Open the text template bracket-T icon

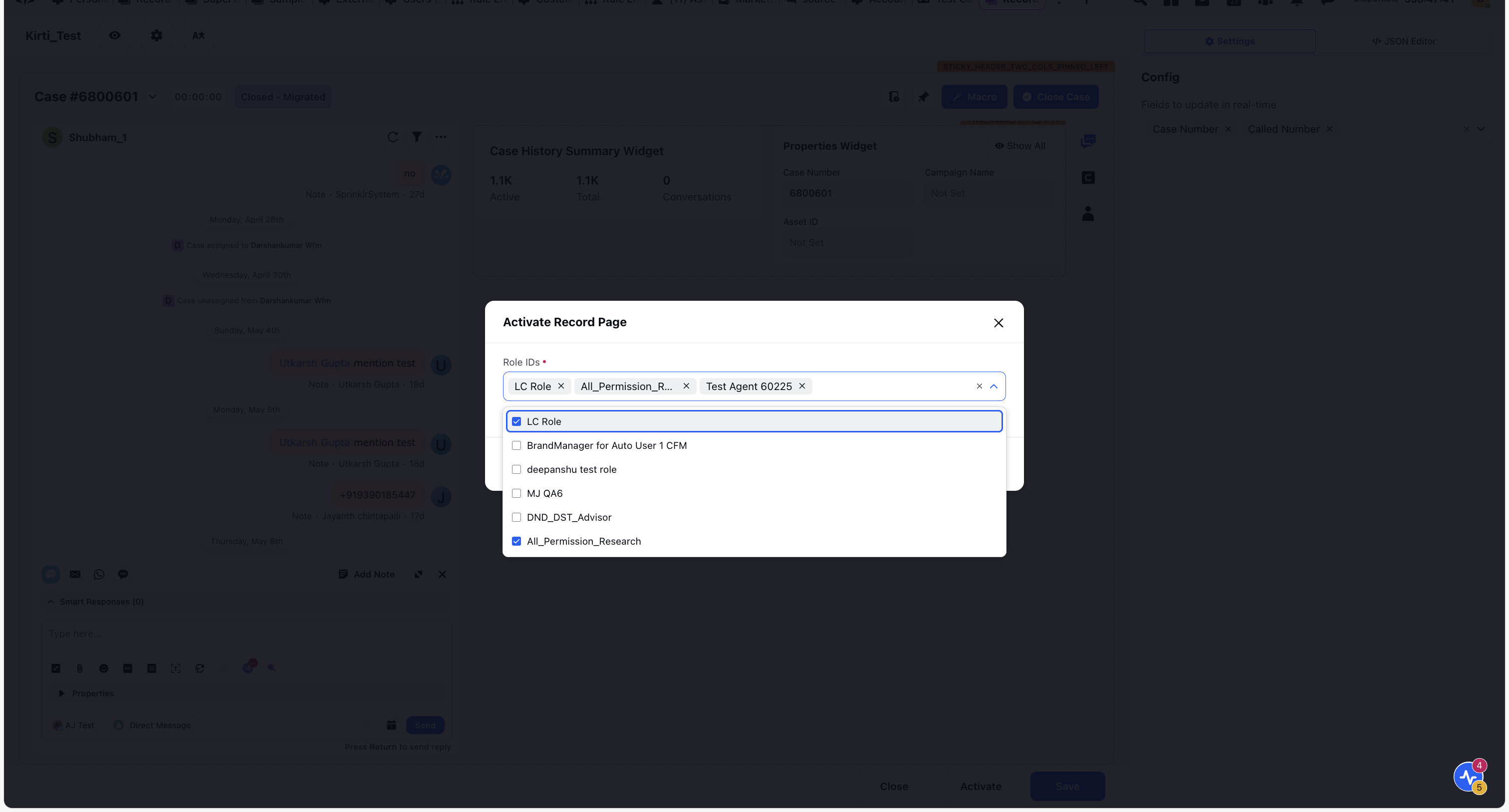(176, 668)
